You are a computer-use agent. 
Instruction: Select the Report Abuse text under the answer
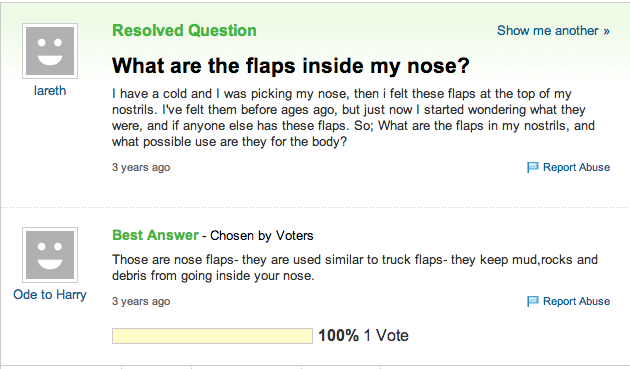[x=577, y=301]
